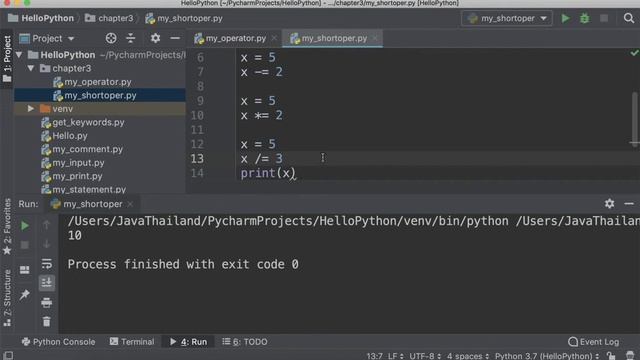Select my_operator.py in project tree
This screenshot has height=360, width=640.
98,82
